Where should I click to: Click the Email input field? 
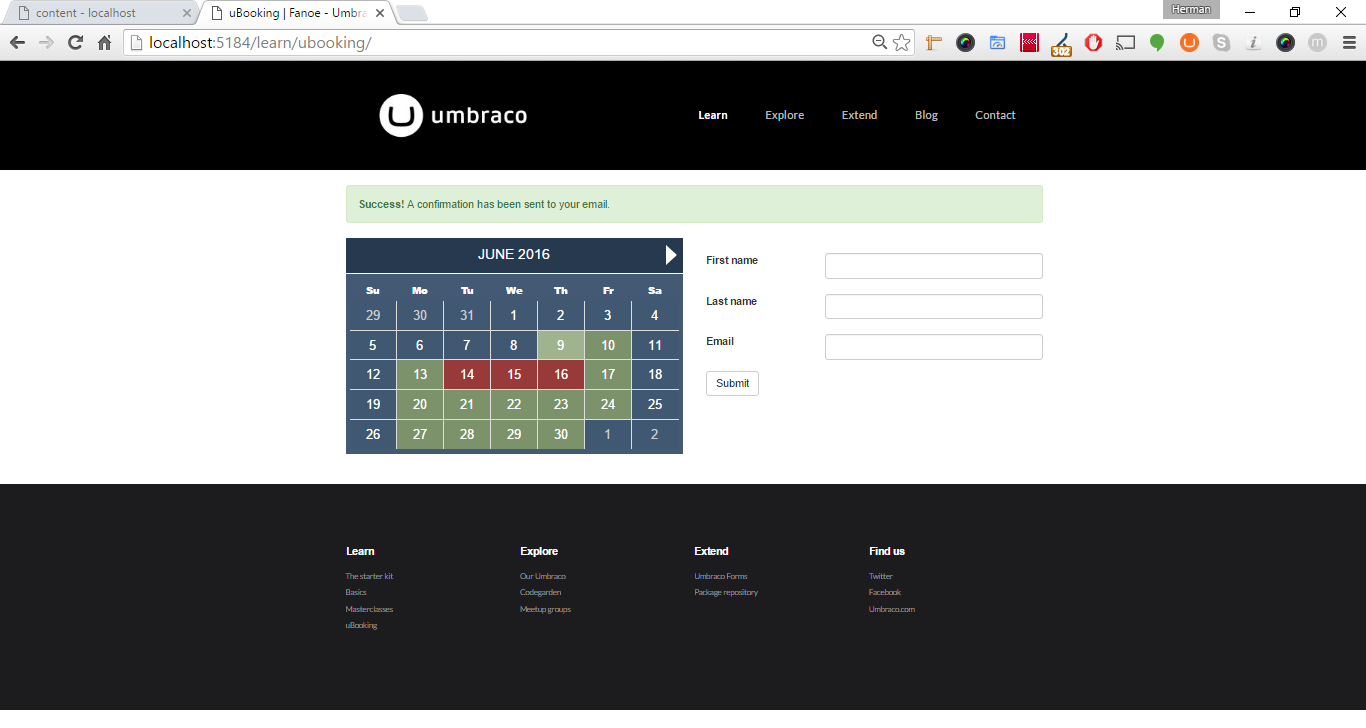(x=934, y=347)
